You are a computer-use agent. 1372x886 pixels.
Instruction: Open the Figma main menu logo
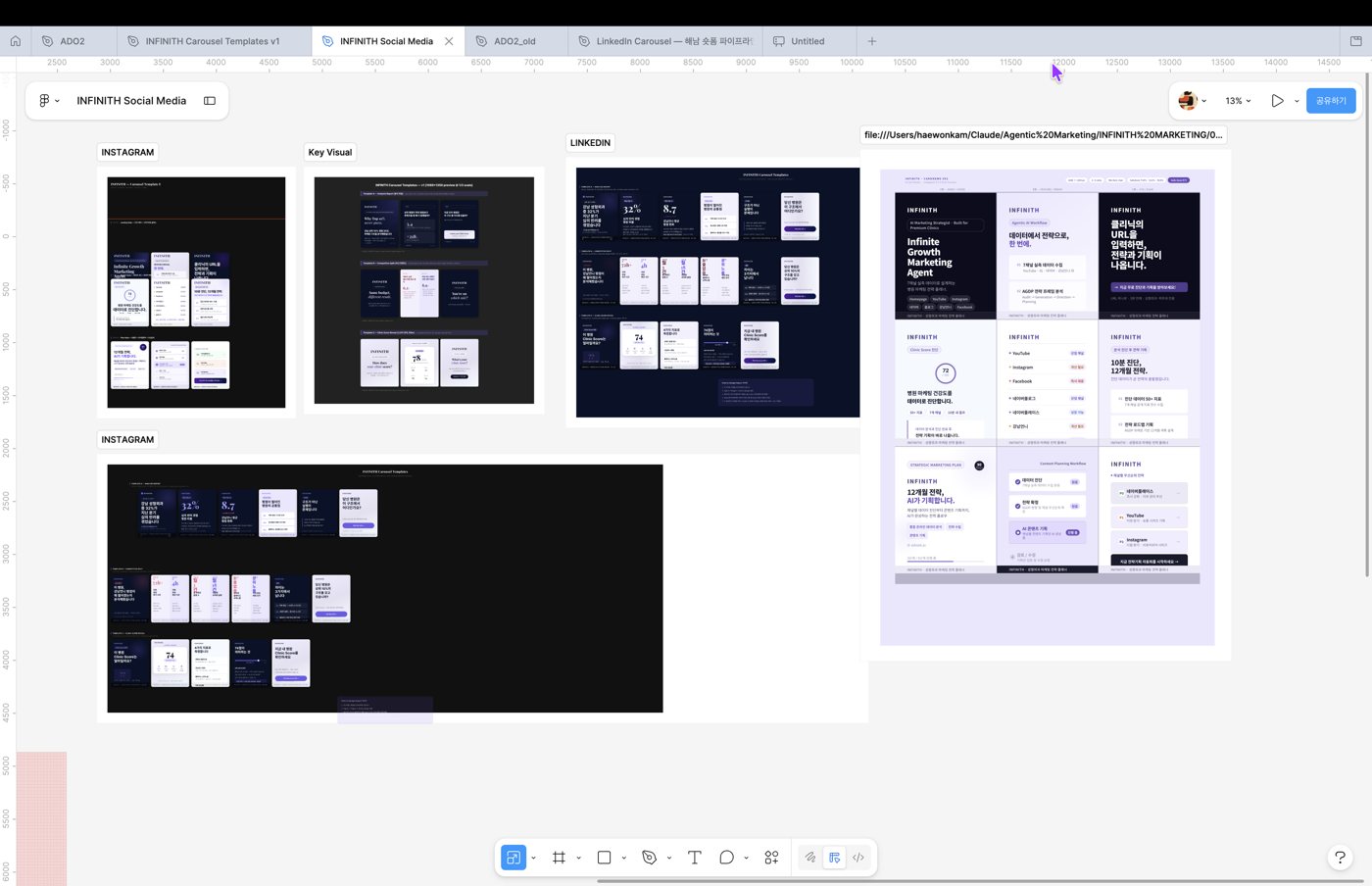(44, 101)
